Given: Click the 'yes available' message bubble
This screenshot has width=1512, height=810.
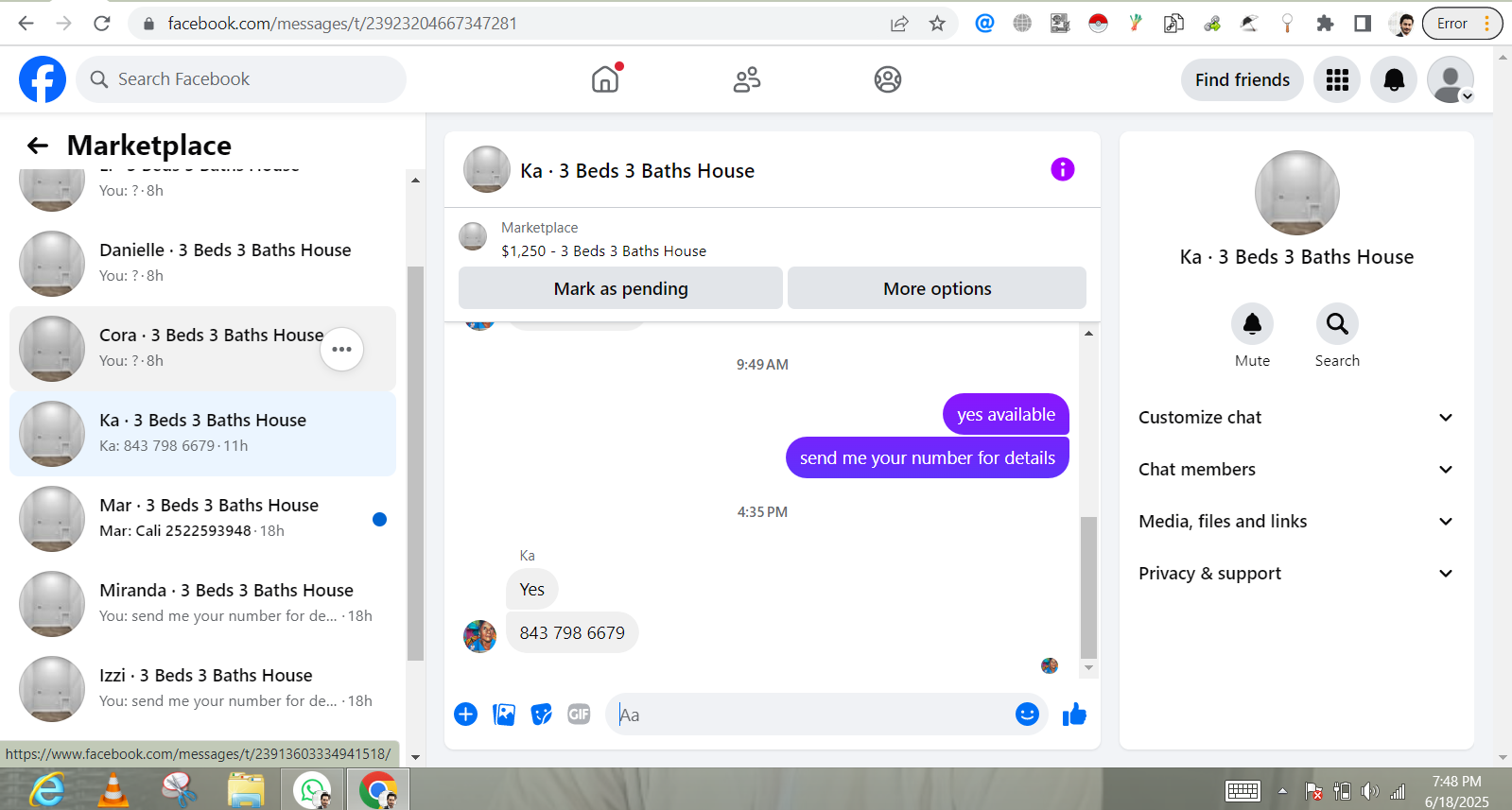Looking at the screenshot, I should click(x=1006, y=415).
